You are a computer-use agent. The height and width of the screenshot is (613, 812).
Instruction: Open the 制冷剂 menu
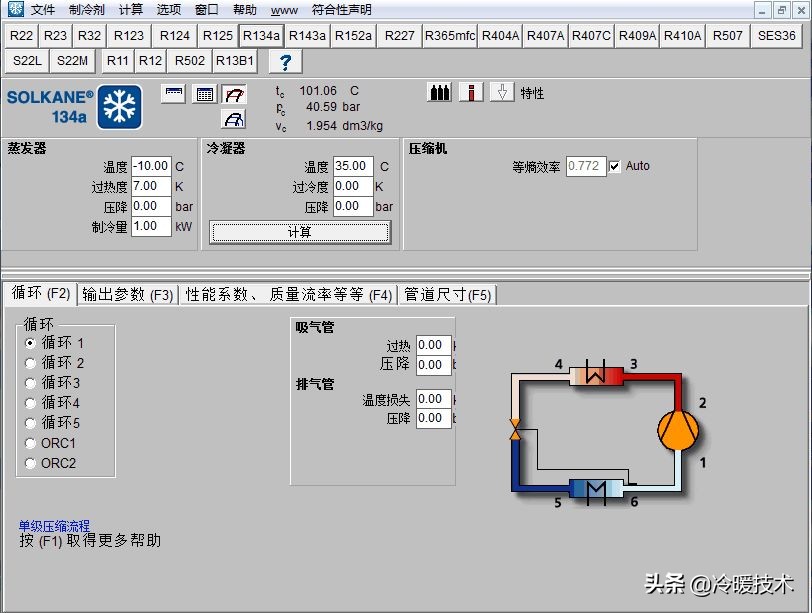coord(84,9)
